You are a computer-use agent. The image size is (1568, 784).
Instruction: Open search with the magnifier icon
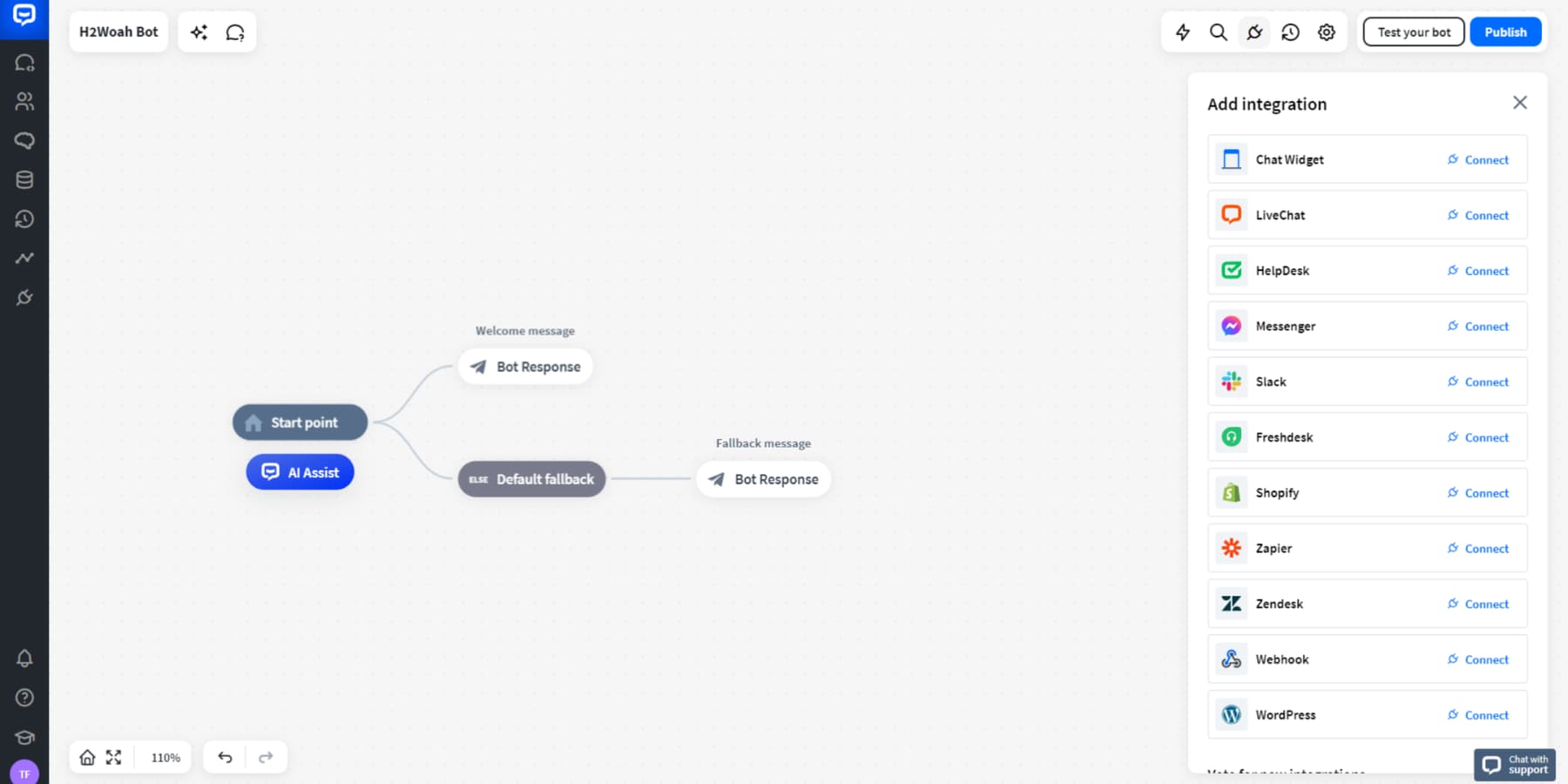(x=1219, y=31)
